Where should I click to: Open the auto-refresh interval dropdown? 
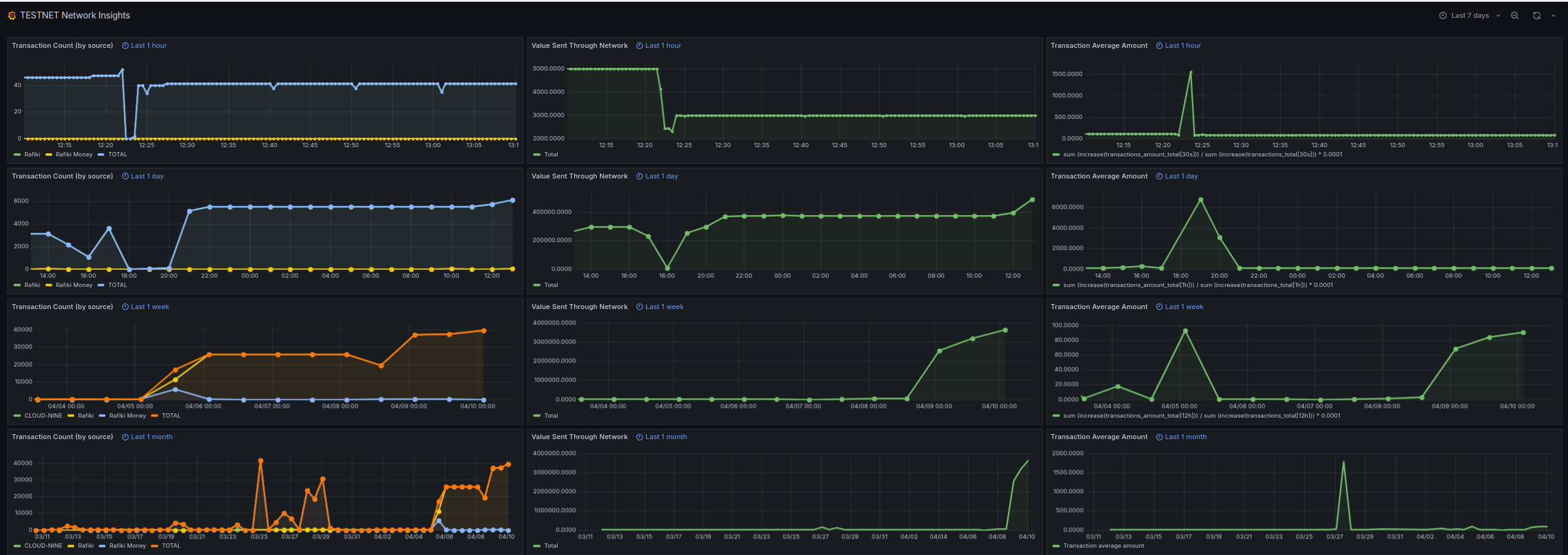tap(1553, 15)
